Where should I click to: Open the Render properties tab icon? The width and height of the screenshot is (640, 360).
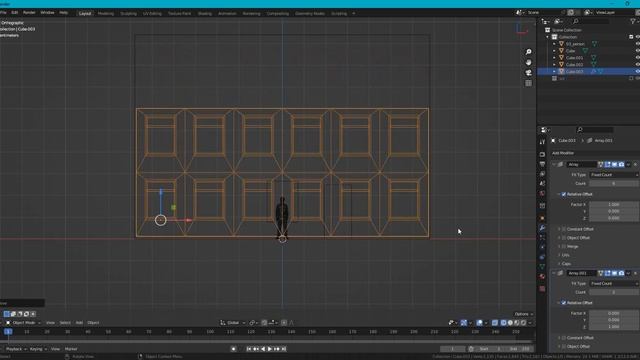[542, 154]
